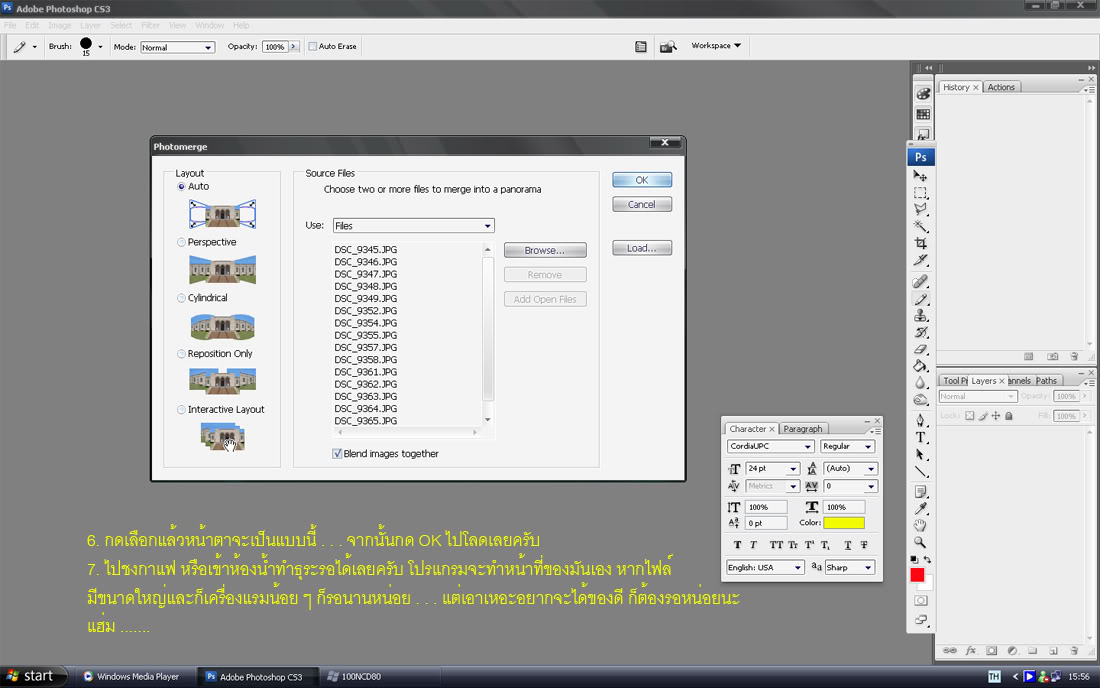The image size is (1100, 688).
Task: Toggle Faux Bold in Character panel
Action: click(737, 545)
